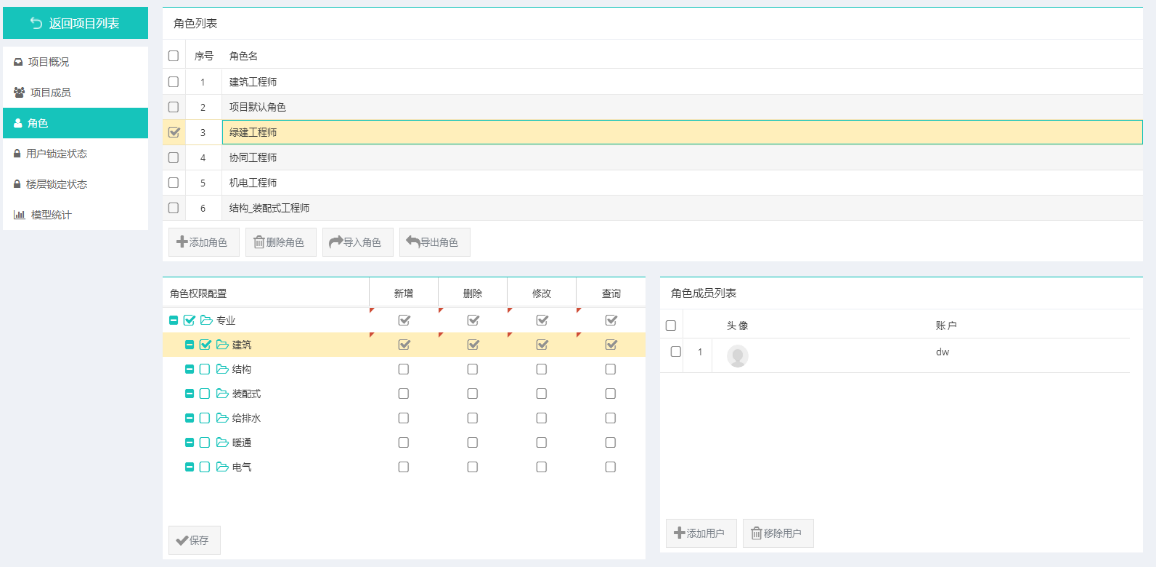The image size is (1156, 567).
Task: Click the lock icon beside 楼层锁定状态
Action: 18,184
